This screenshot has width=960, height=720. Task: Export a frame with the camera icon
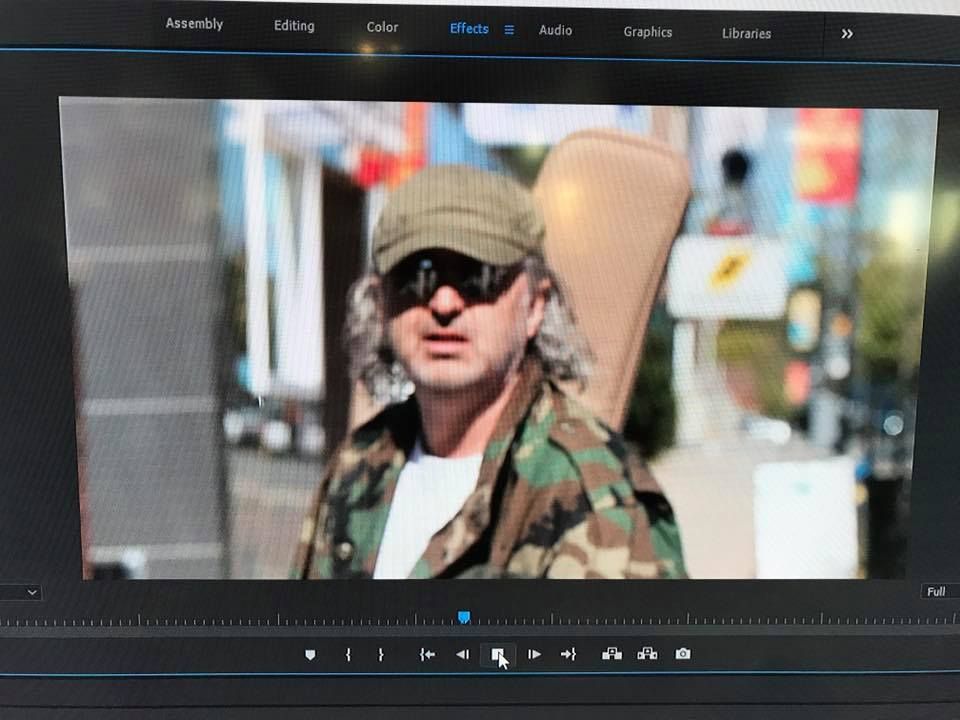[682, 654]
